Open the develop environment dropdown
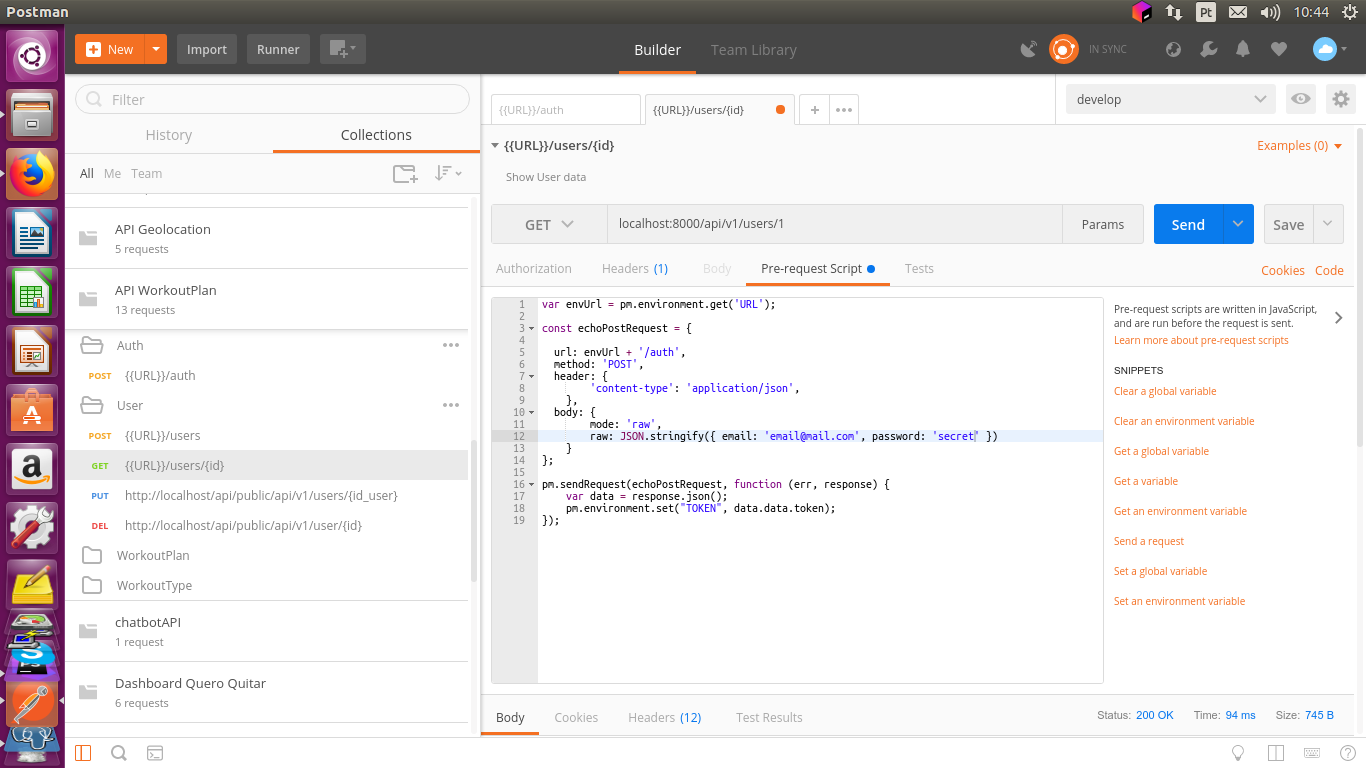This screenshot has height=768, width=1366. (x=1171, y=99)
